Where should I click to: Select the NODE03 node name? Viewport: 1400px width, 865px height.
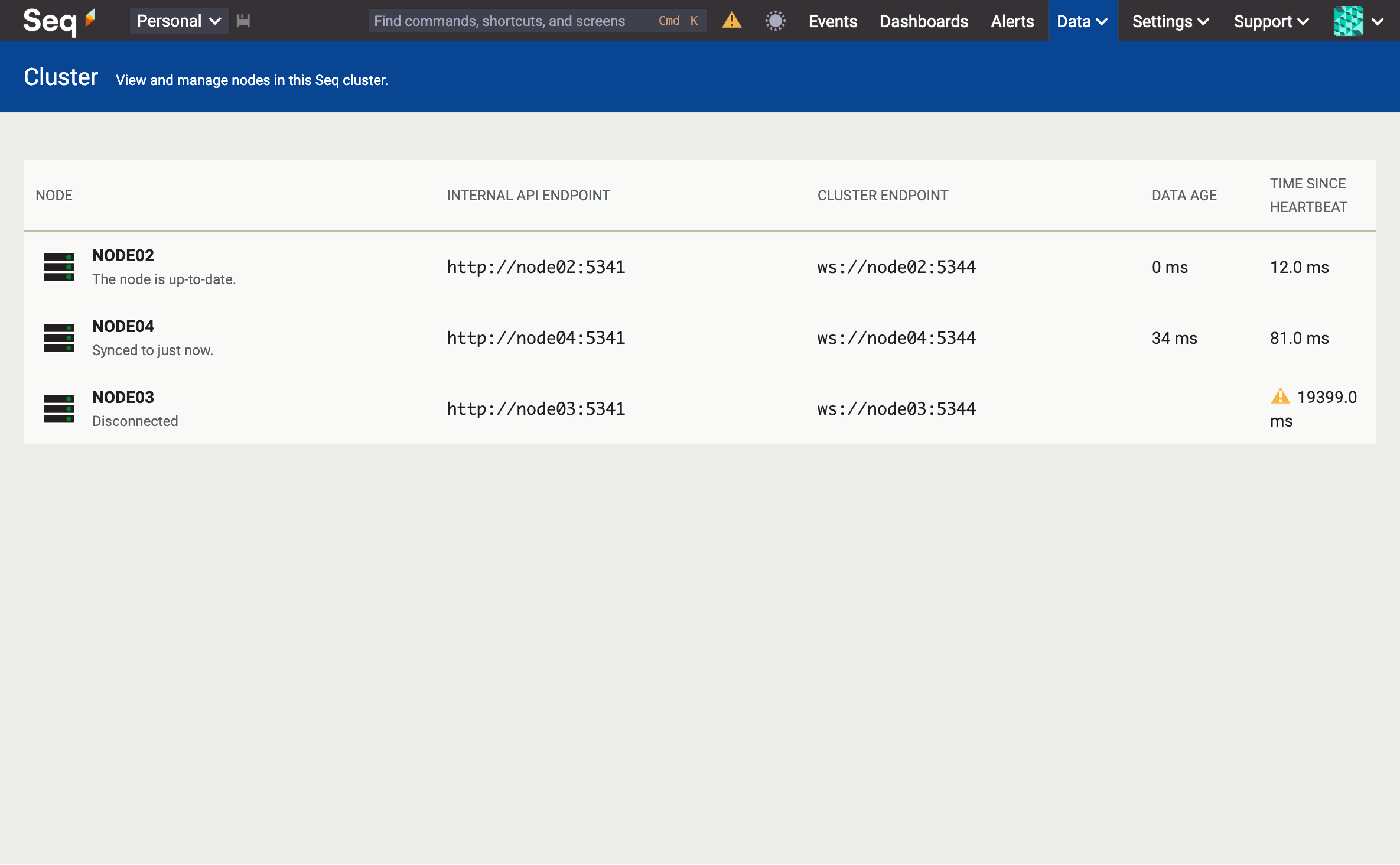pyautogui.click(x=123, y=397)
